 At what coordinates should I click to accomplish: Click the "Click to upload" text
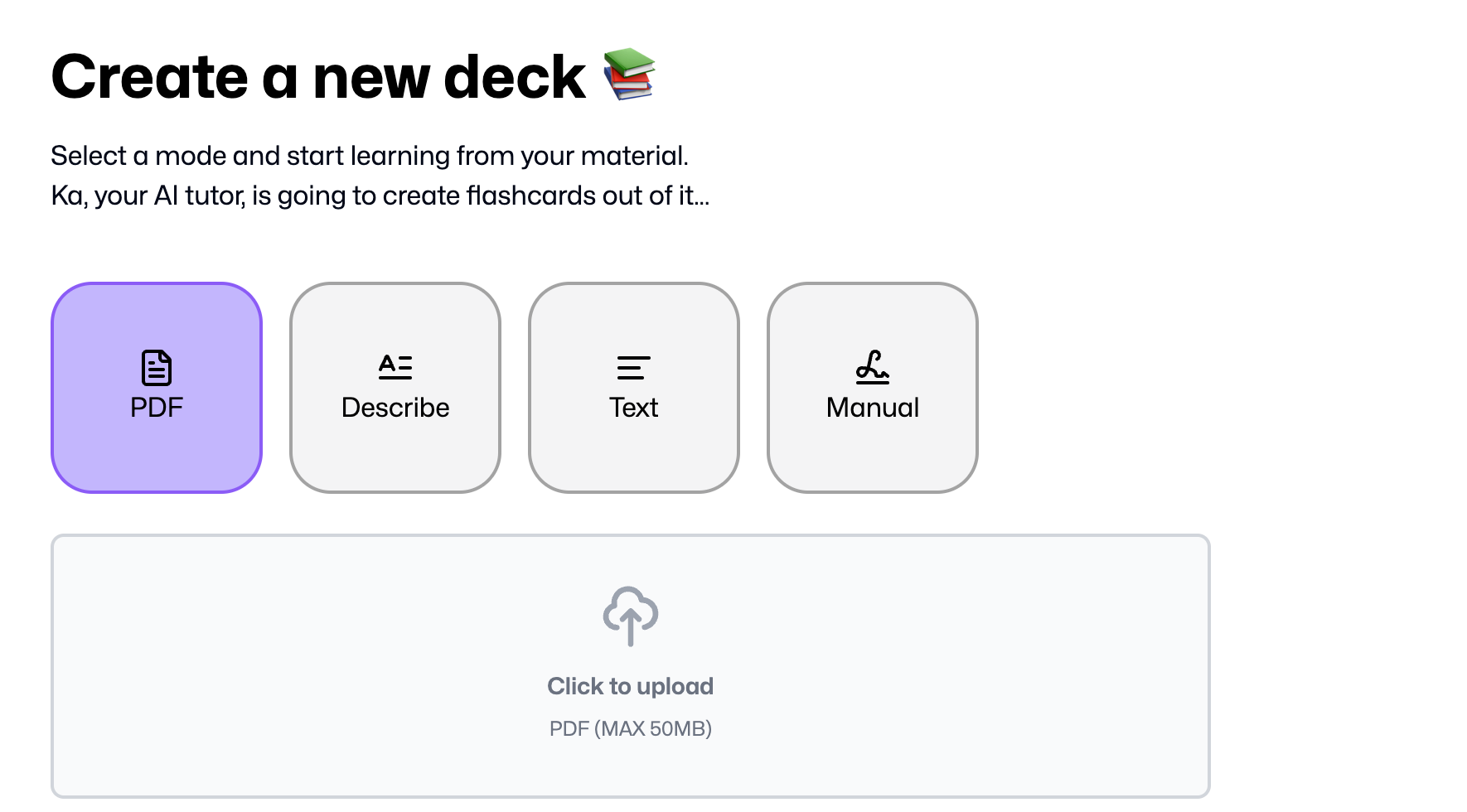tap(631, 686)
